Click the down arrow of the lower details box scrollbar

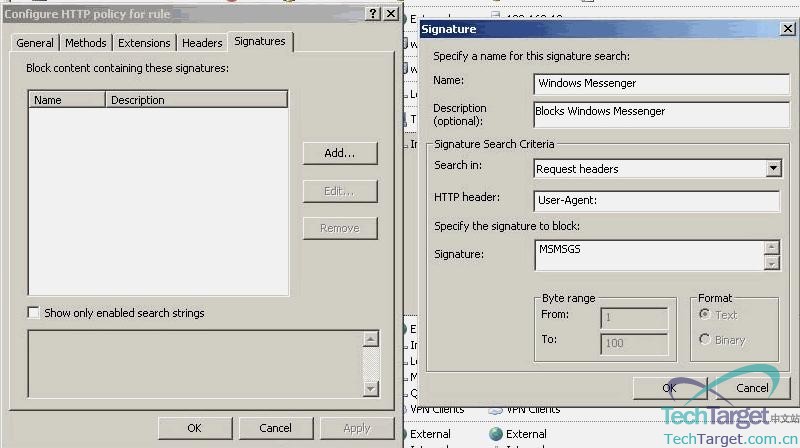coord(371,388)
